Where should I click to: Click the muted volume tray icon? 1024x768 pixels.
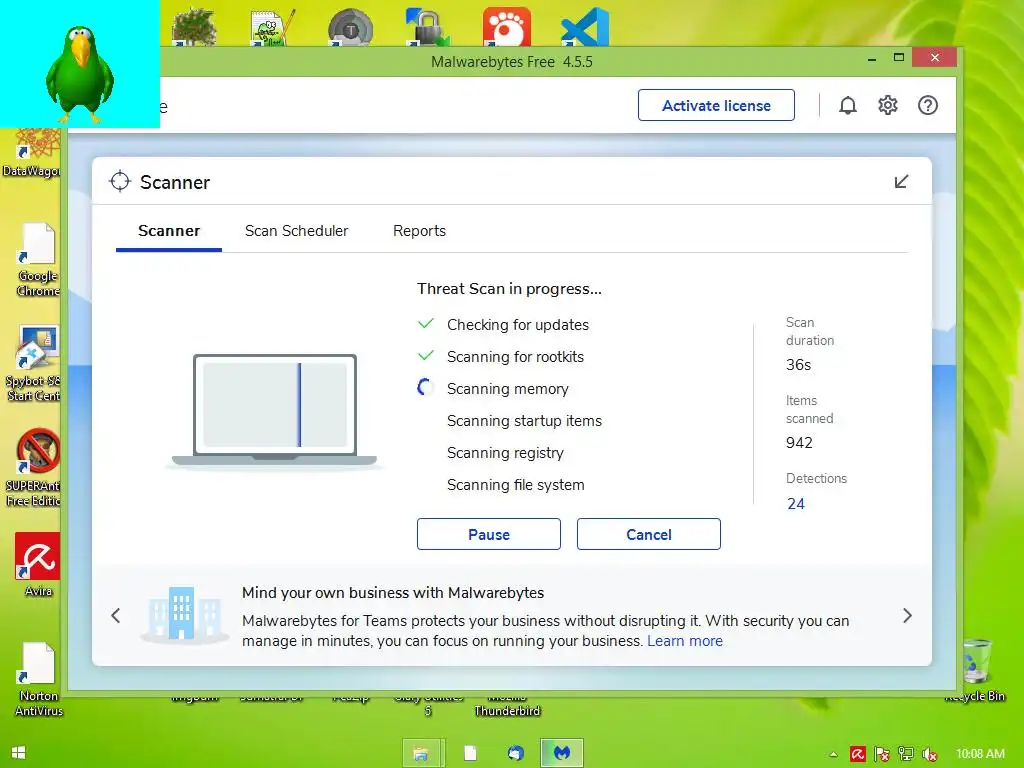coord(930,754)
